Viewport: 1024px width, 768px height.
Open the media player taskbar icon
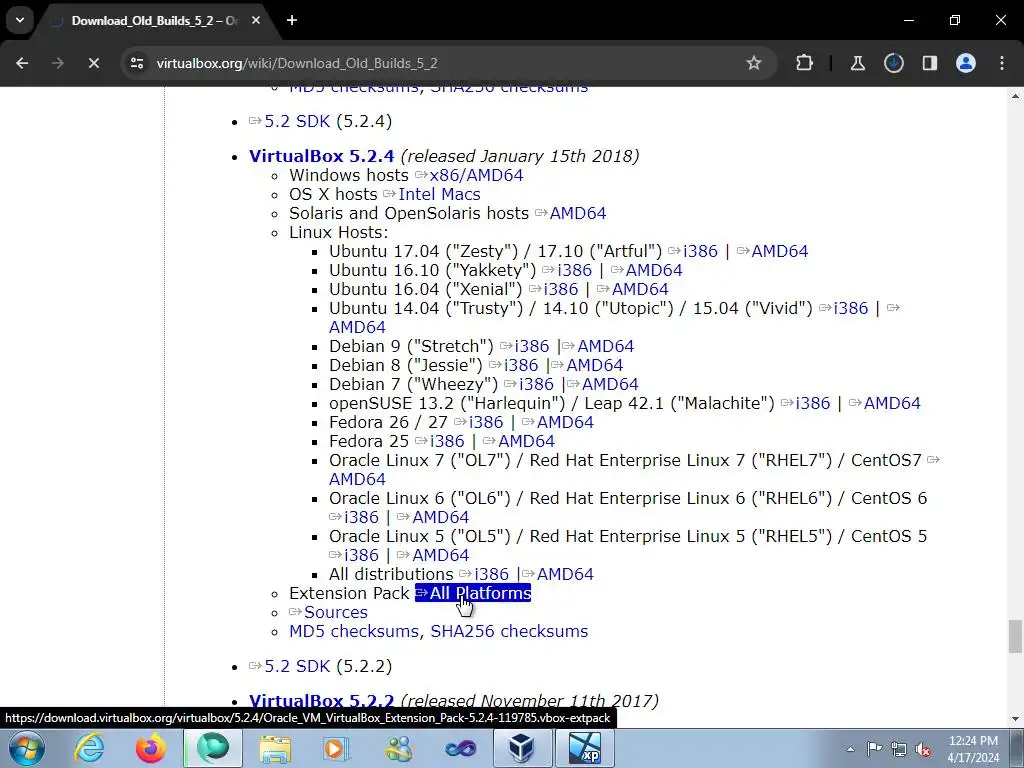click(x=337, y=748)
